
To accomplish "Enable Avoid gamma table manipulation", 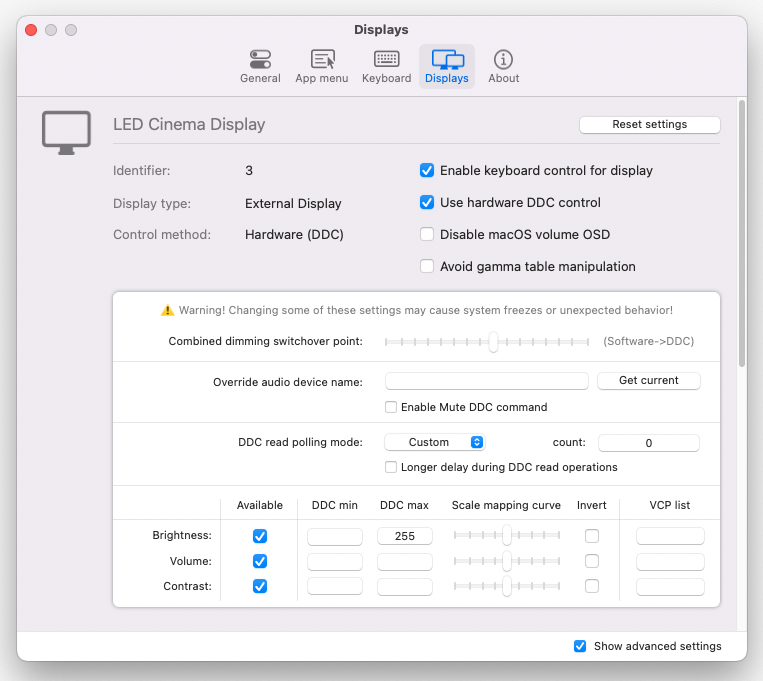I will click(427, 266).
